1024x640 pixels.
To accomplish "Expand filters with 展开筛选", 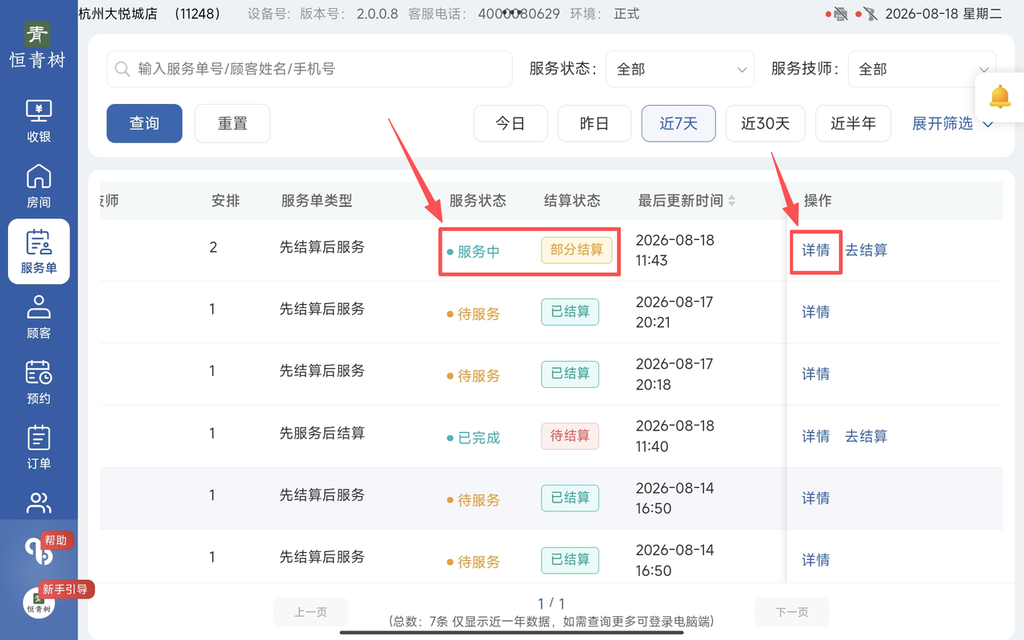I will click(x=952, y=123).
